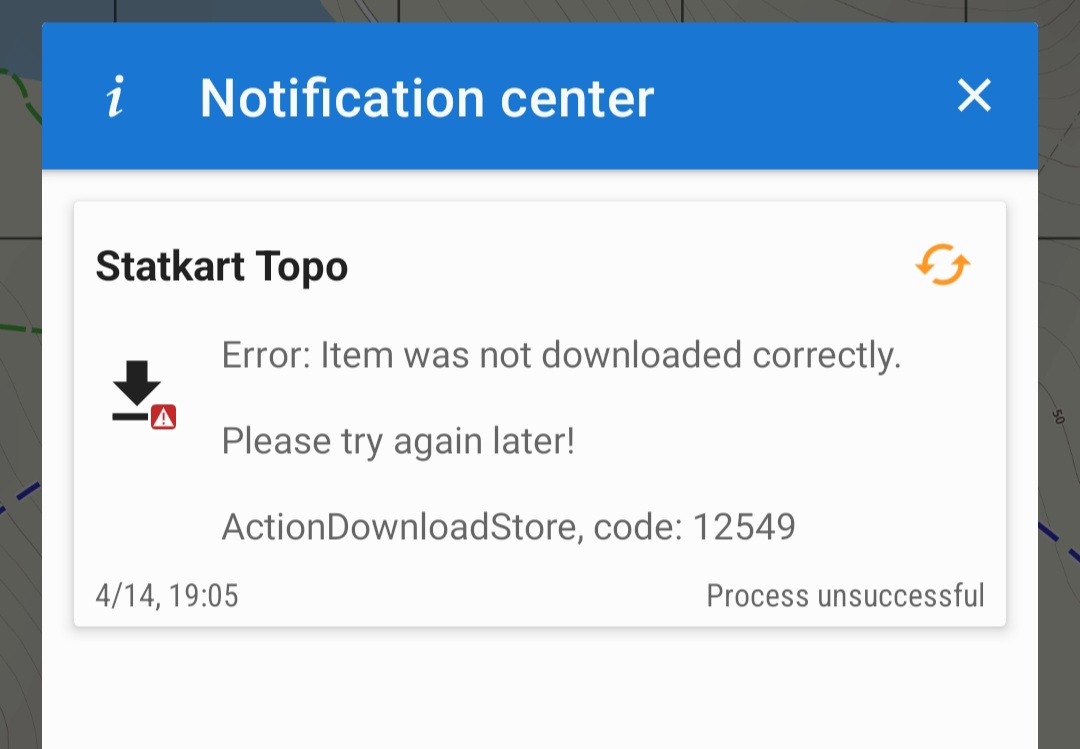
Task: Tap the dimmed map strip above the dialog
Action: (x=539, y=10)
